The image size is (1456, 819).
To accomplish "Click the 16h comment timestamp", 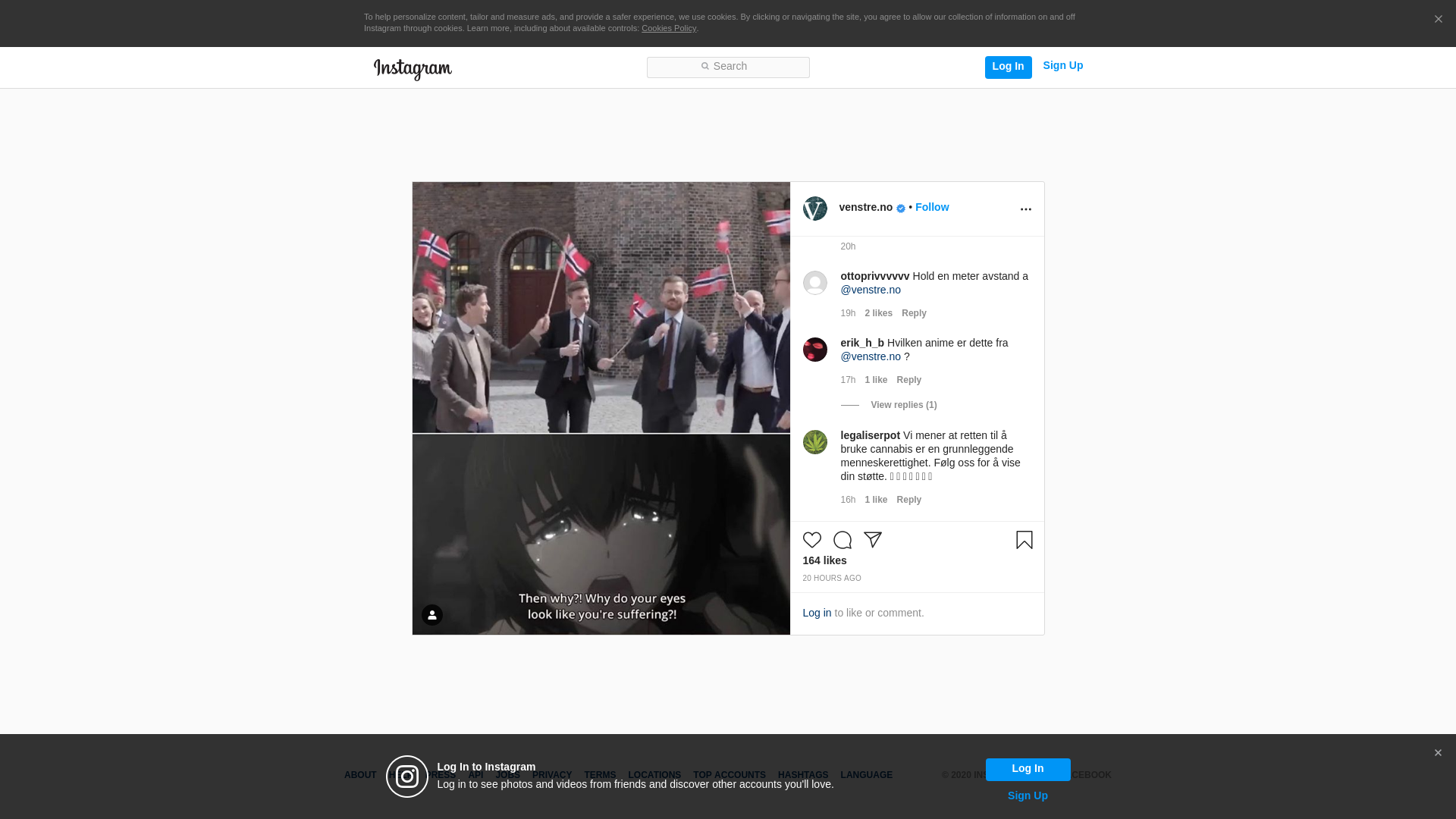I will tap(848, 500).
